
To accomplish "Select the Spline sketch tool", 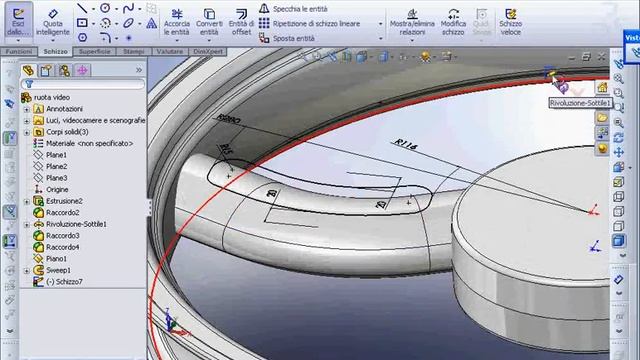I will [x=129, y=8].
